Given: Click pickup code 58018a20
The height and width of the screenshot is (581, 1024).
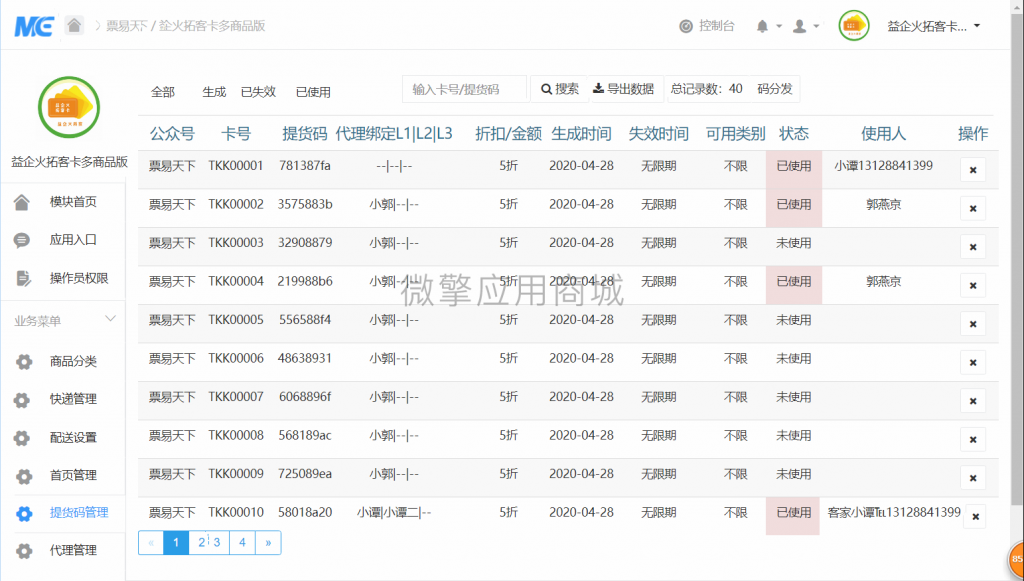Looking at the screenshot, I should [x=305, y=512].
